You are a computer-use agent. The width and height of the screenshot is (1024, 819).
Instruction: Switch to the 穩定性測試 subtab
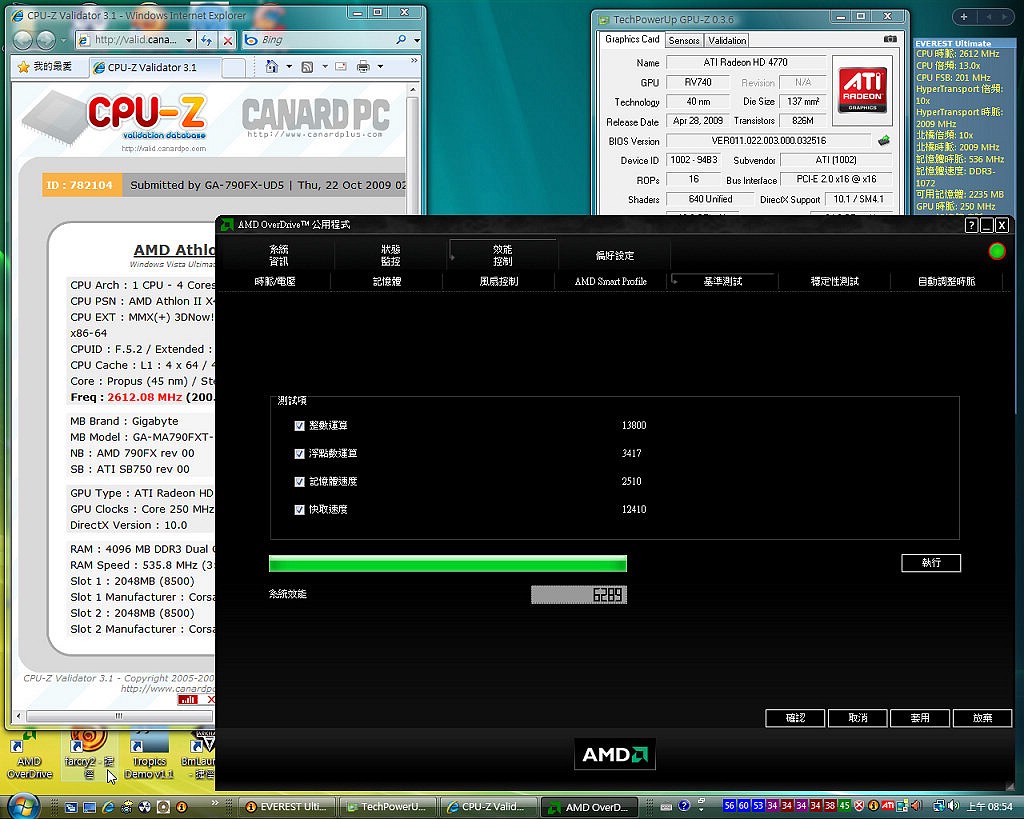coord(835,281)
